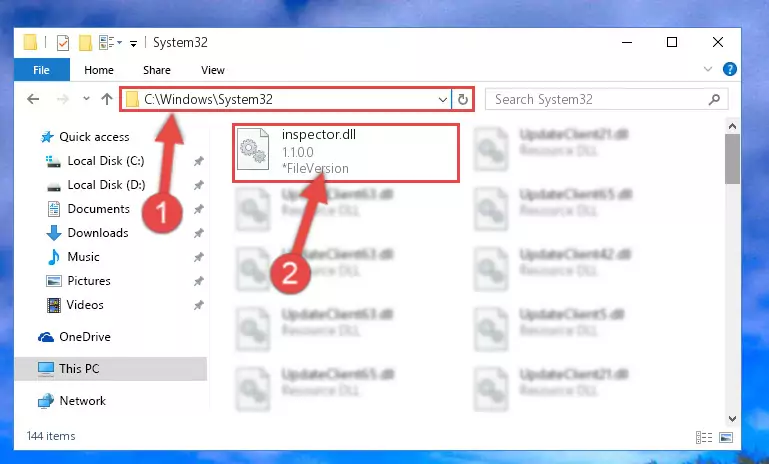Expand the ribbon with the chevron
Image resolution: width=769 pixels, height=464 pixels.
pos(708,69)
